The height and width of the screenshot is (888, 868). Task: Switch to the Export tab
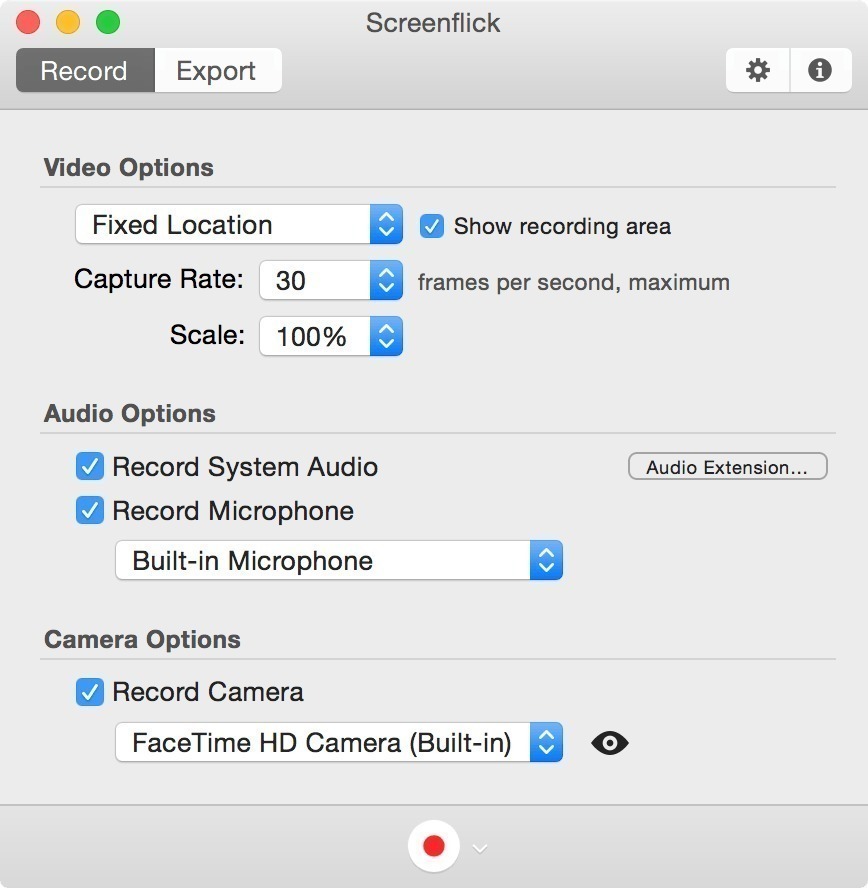coord(217,70)
